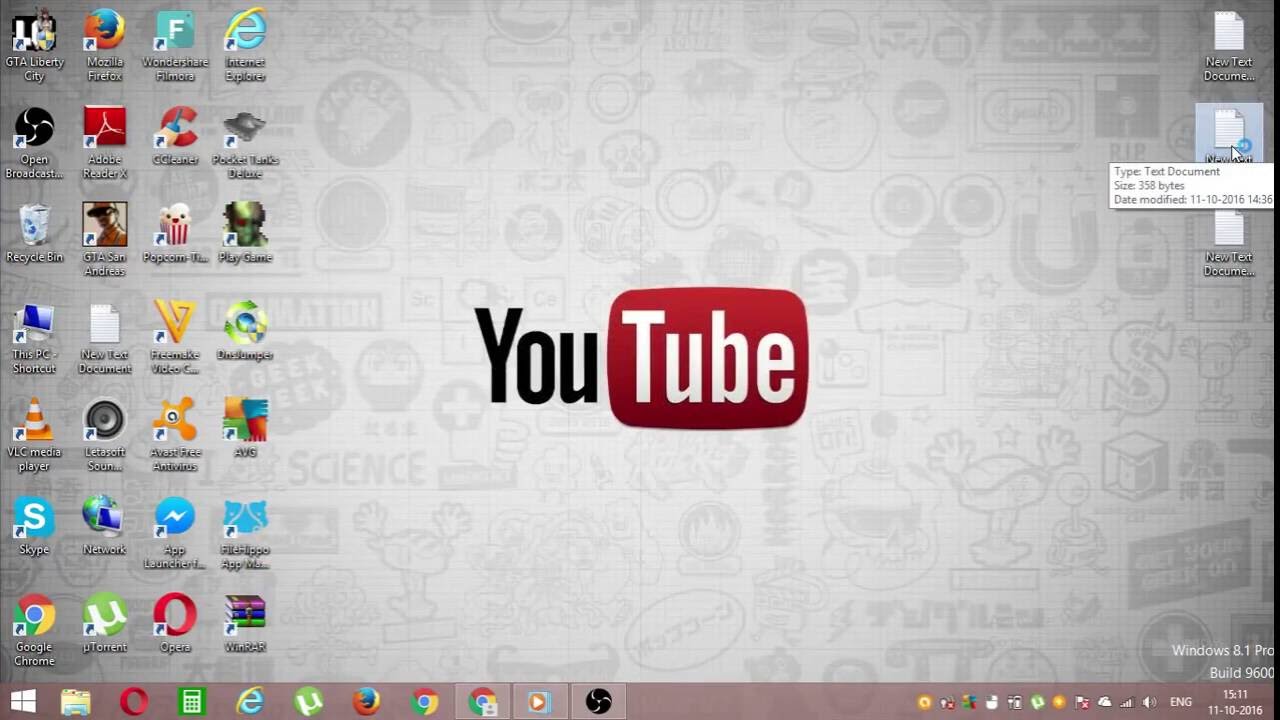1280x720 pixels.
Task: Select Open Broadcaster Software desktop icon
Action: coord(34,143)
